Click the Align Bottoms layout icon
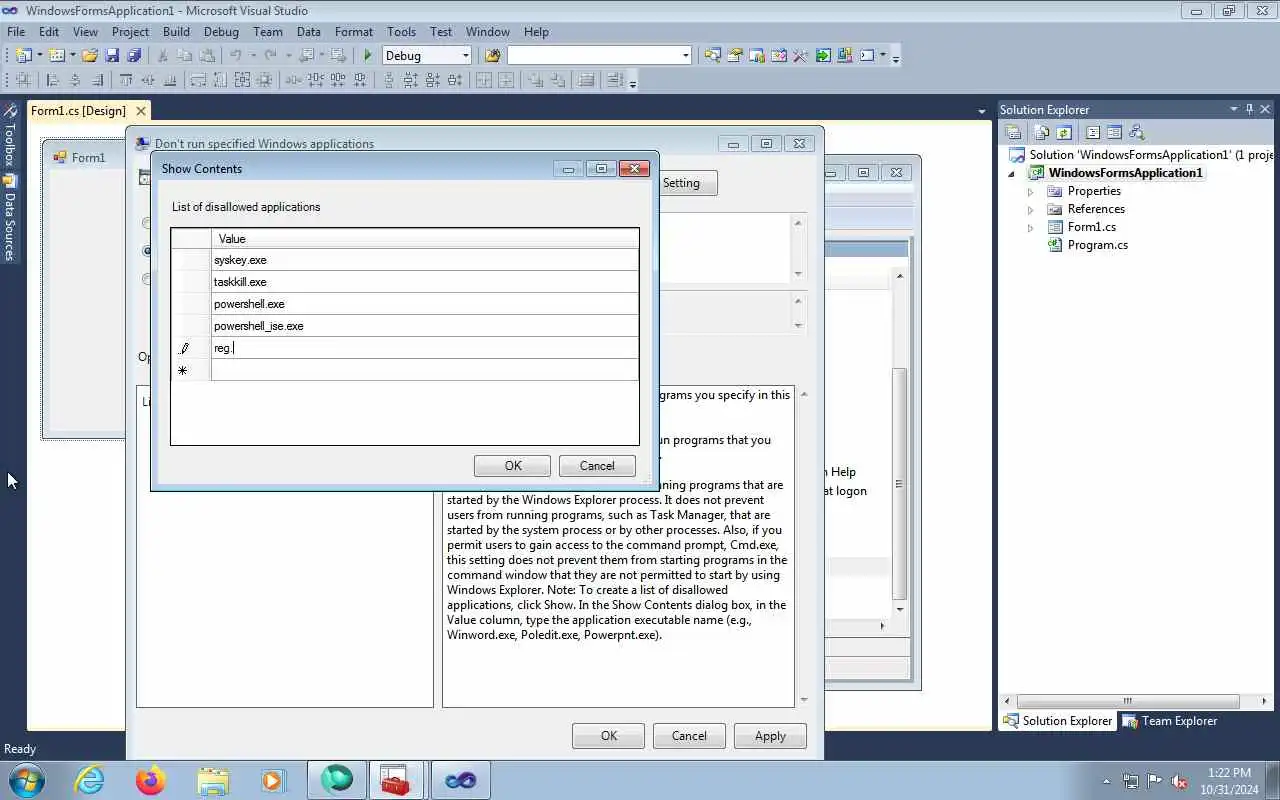This screenshot has width=1280, height=800. [x=170, y=80]
